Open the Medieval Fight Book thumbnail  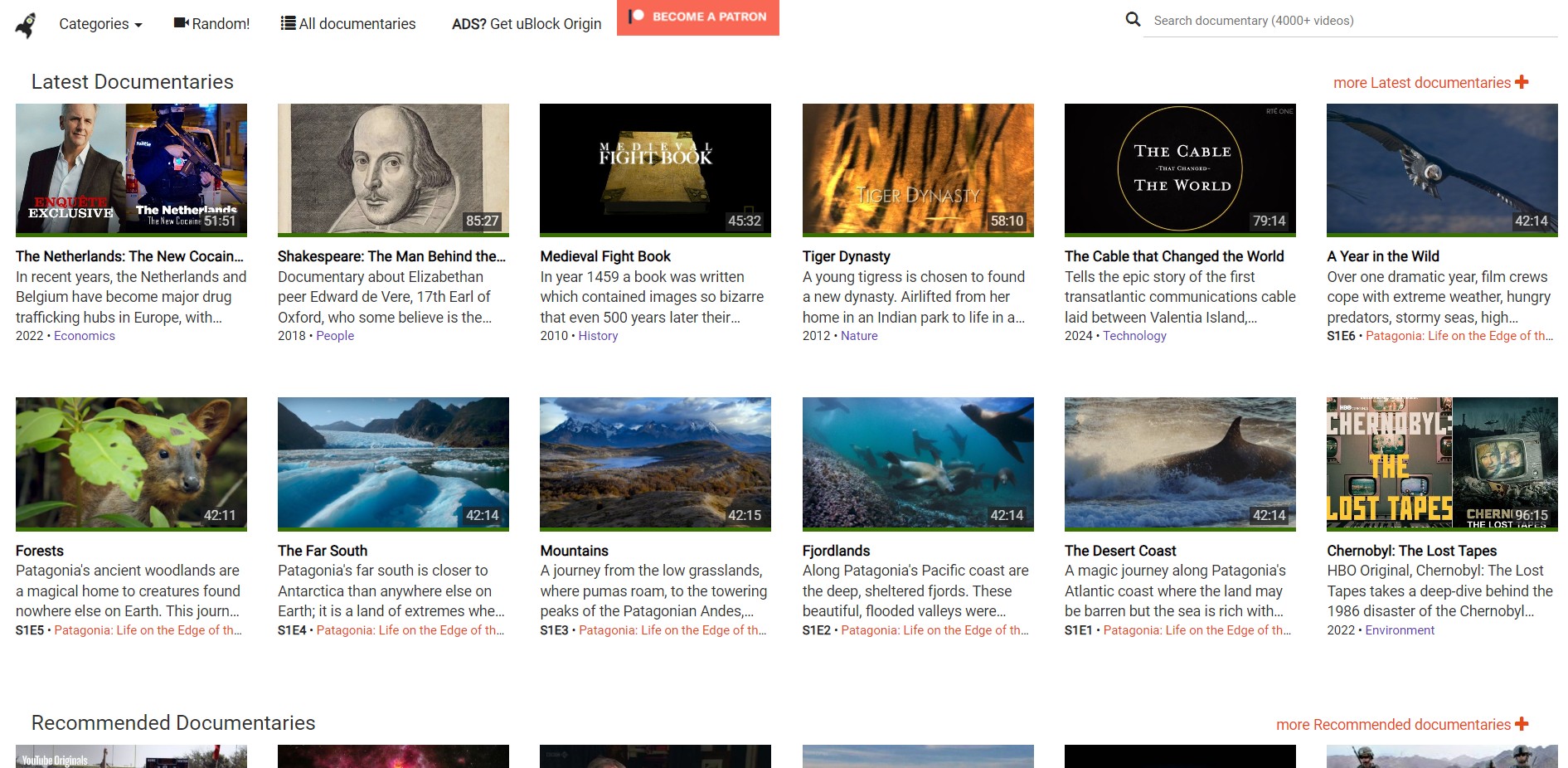click(x=655, y=169)
